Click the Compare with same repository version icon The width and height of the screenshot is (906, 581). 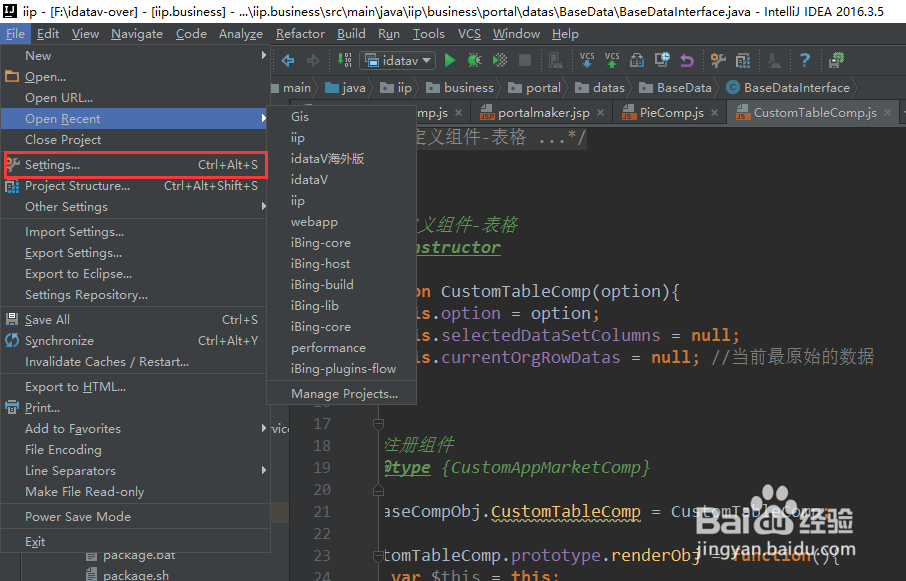pyautogui.click(x=637, y=60)
